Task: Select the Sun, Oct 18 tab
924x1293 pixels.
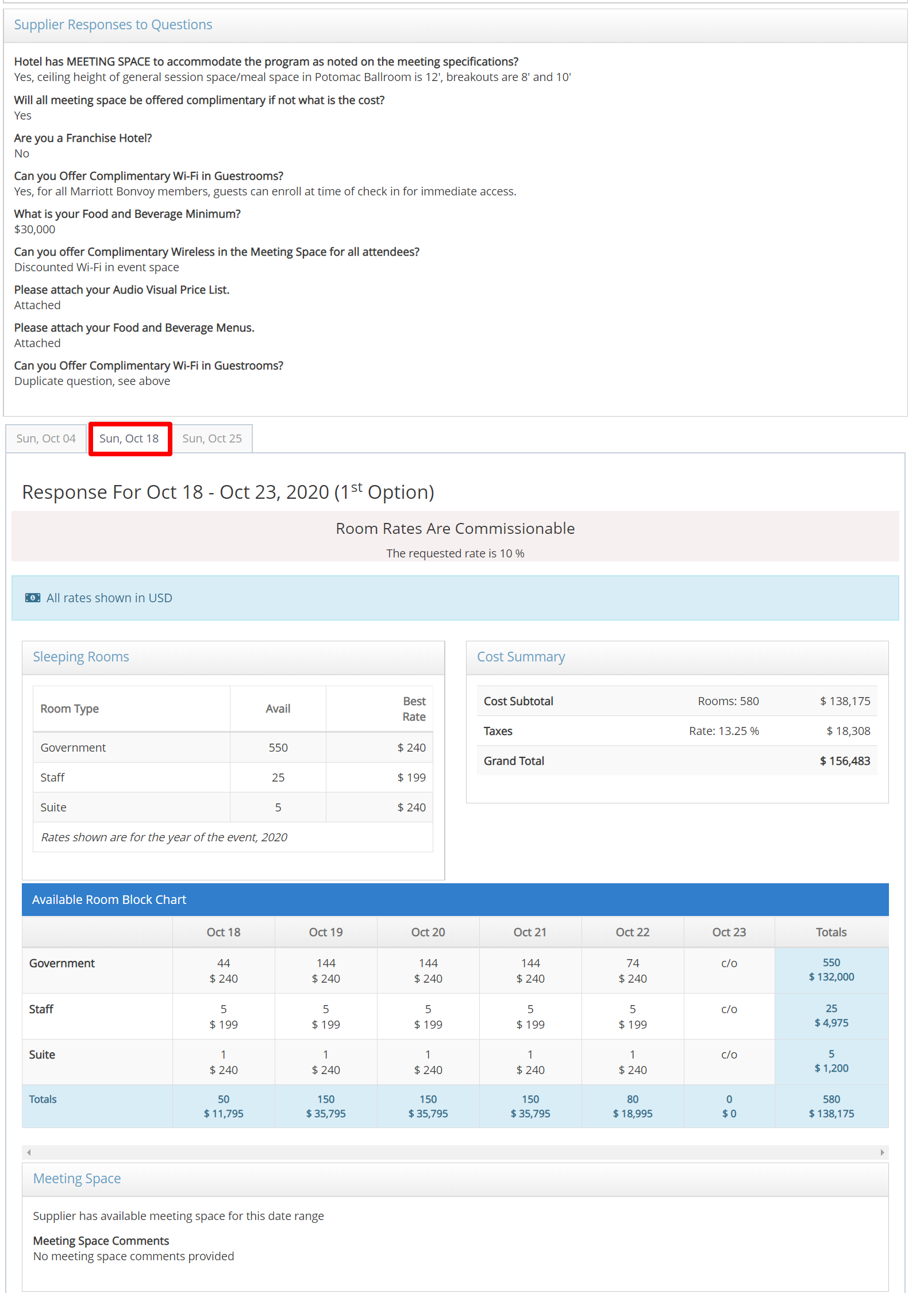Action: [x=129, y=438]
